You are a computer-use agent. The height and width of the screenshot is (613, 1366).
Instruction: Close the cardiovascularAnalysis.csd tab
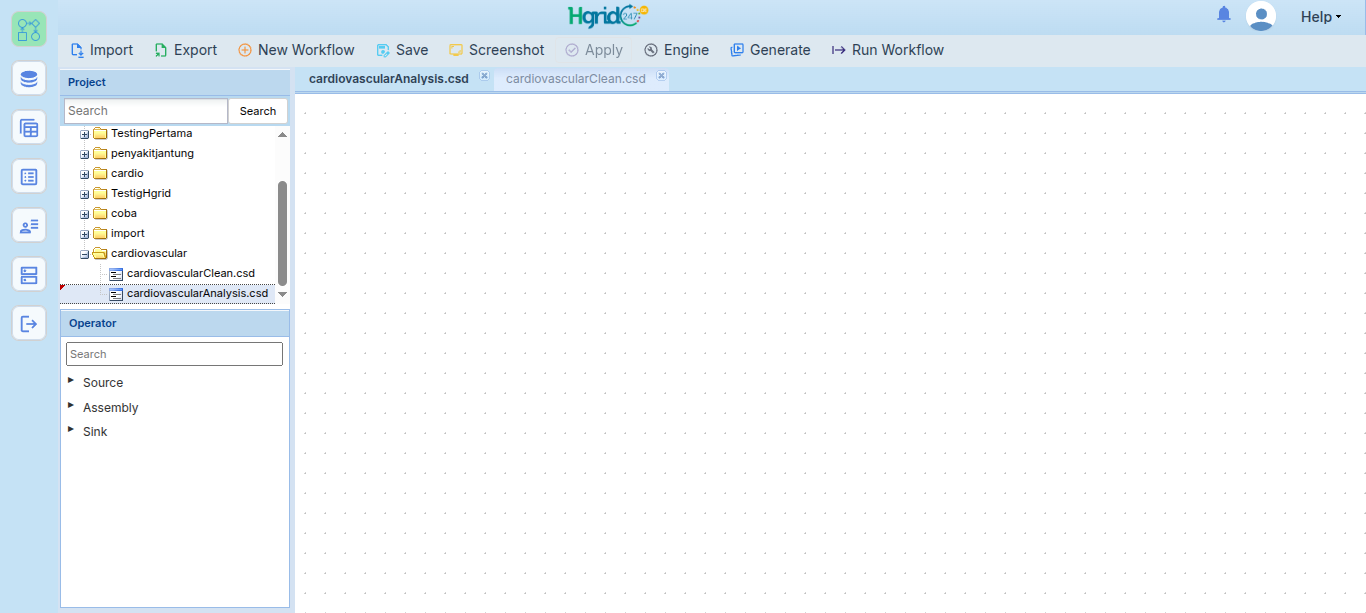coord(484,76)
